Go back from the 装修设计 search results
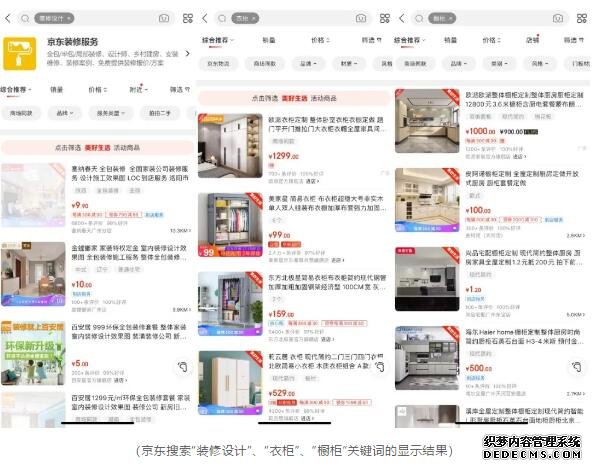 (8, 18)
